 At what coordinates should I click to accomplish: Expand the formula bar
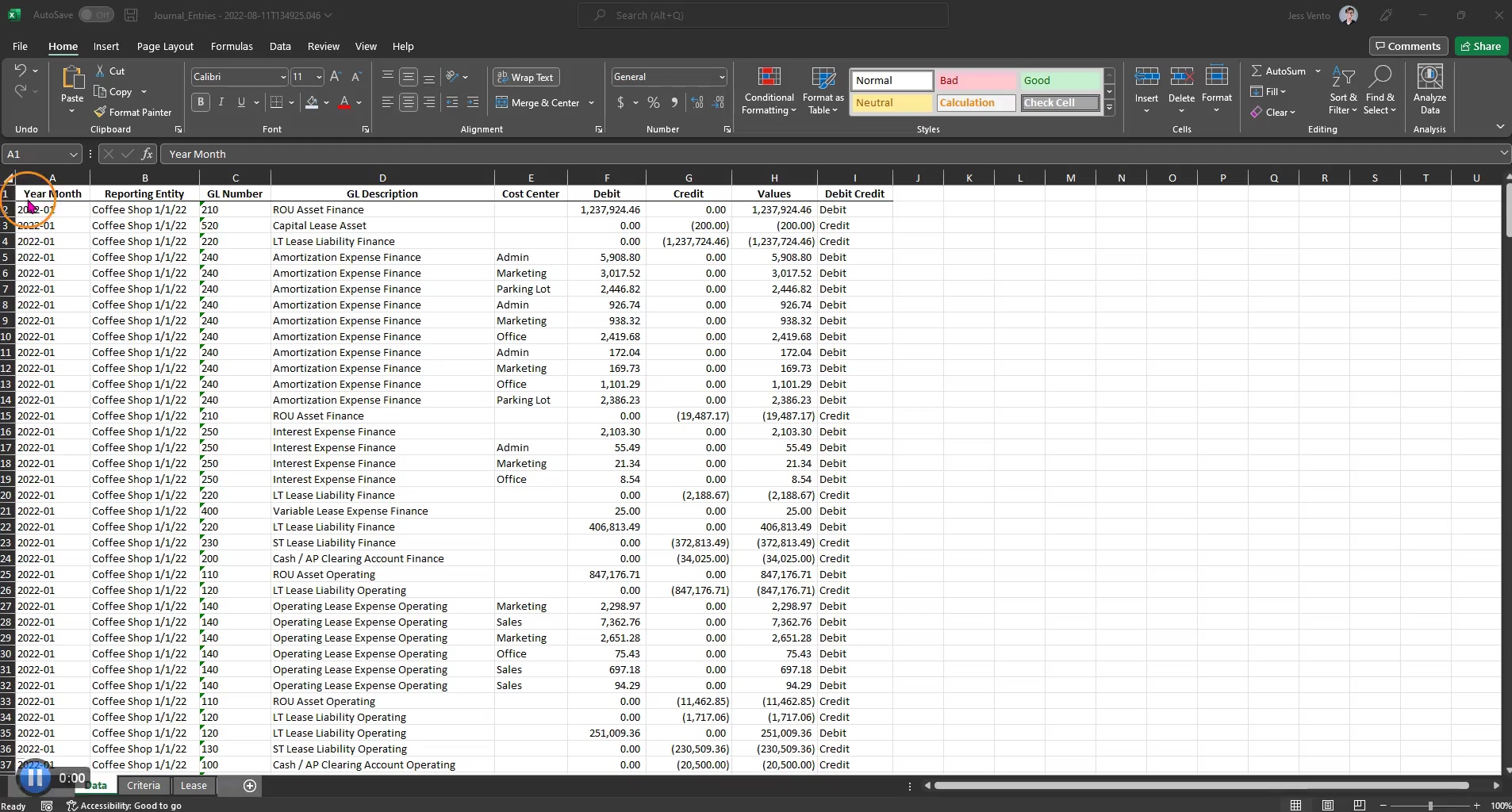tap(1503, 153)
